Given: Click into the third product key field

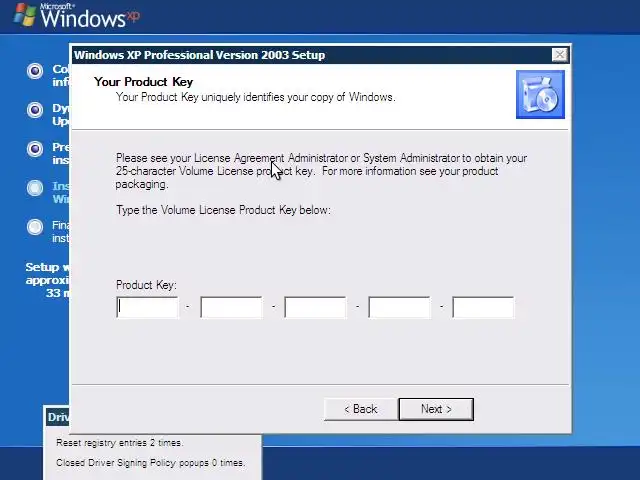Looking at the screenshot, I should (x=315, y=307).
